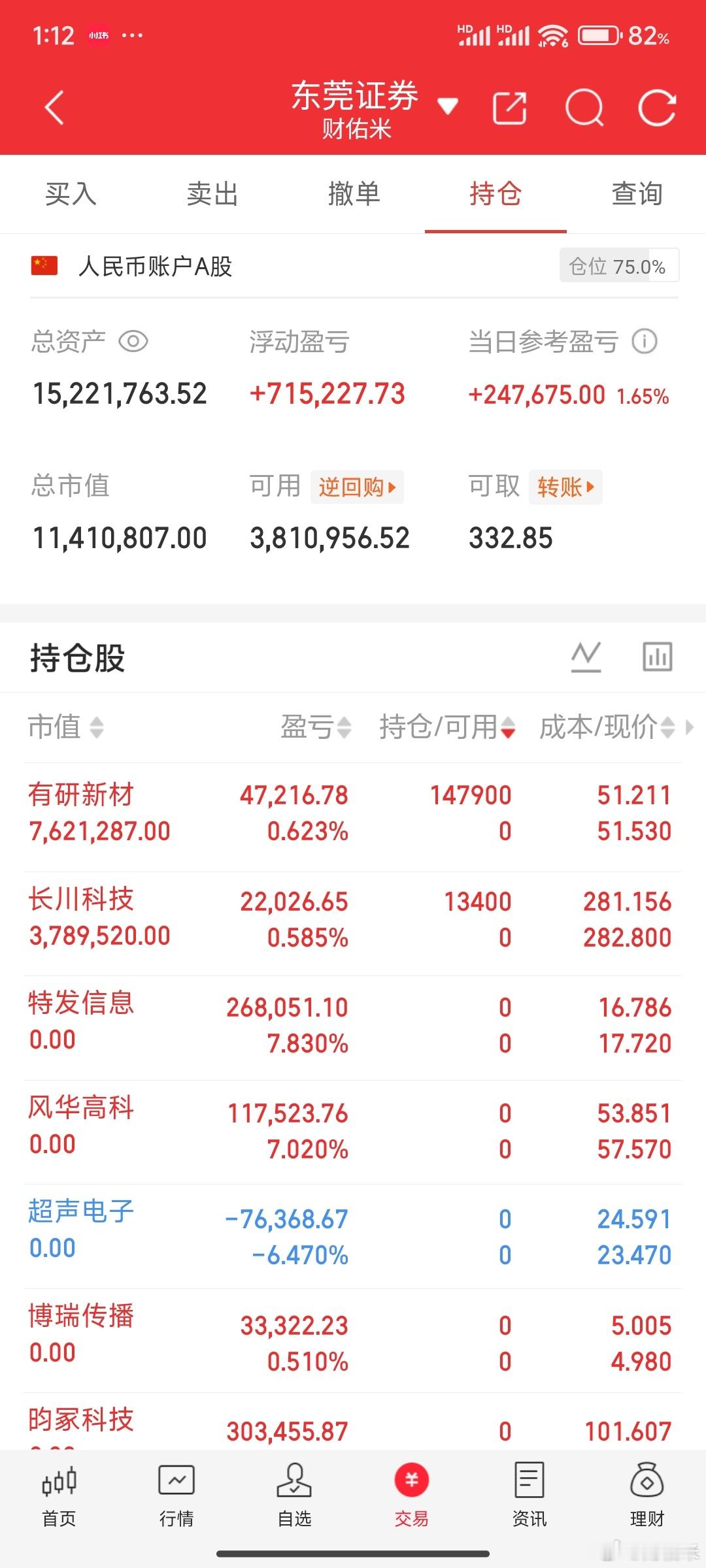Image resolution: width=706 pixels, height=1568 pixels.
Task: Tap the 东莞证券 broker title
Action: click(355, 96)
